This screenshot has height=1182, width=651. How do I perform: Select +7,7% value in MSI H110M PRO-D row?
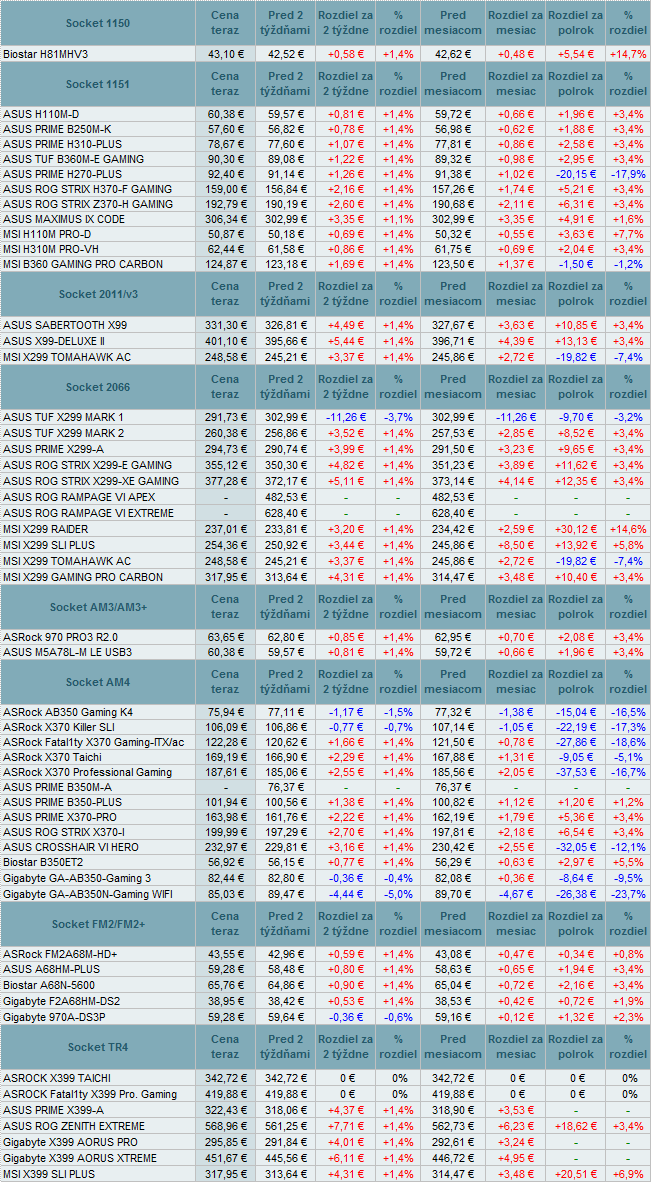[629, 234]
